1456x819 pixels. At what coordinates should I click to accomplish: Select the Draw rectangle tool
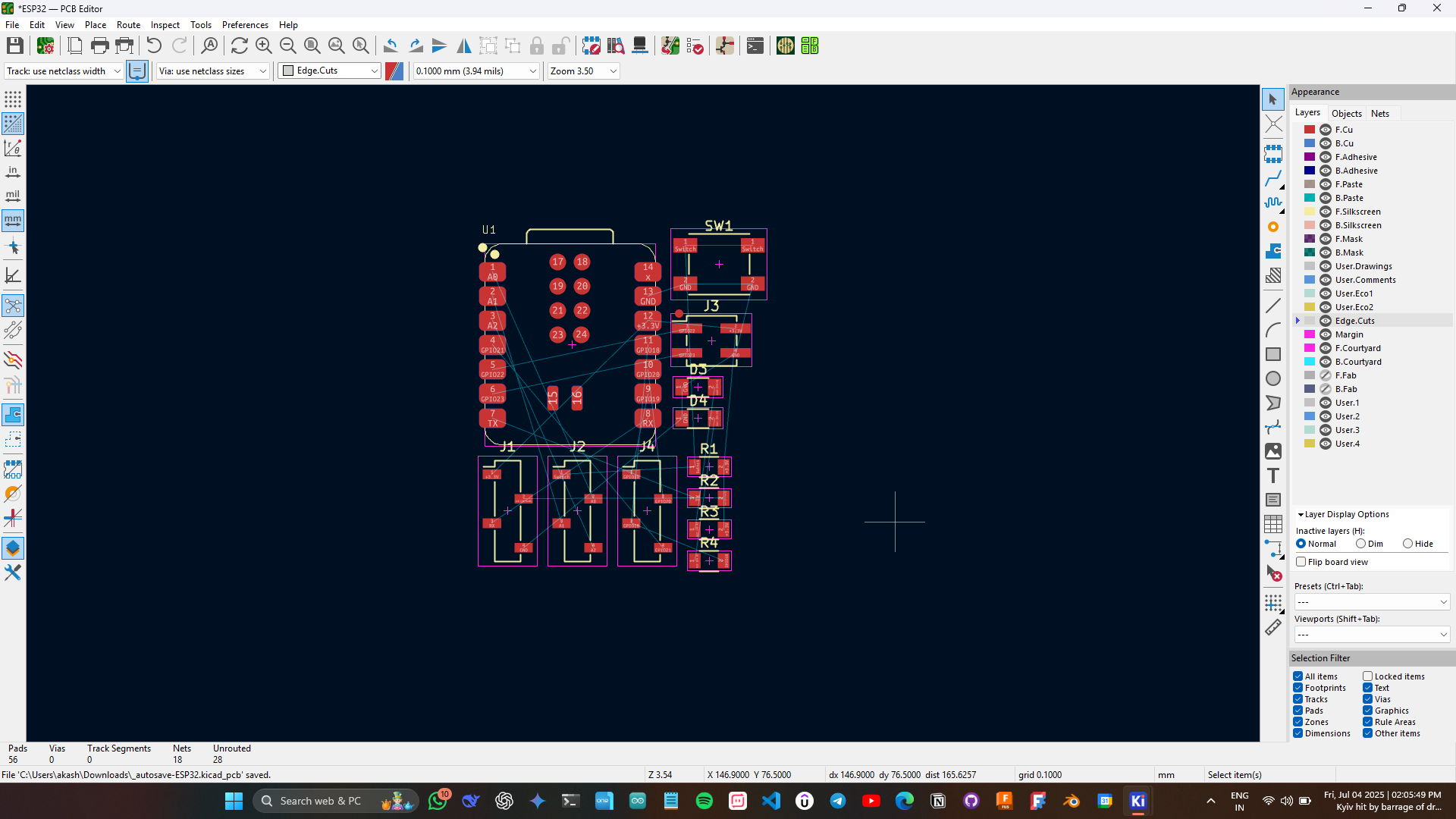click(x=1273, y=354)
